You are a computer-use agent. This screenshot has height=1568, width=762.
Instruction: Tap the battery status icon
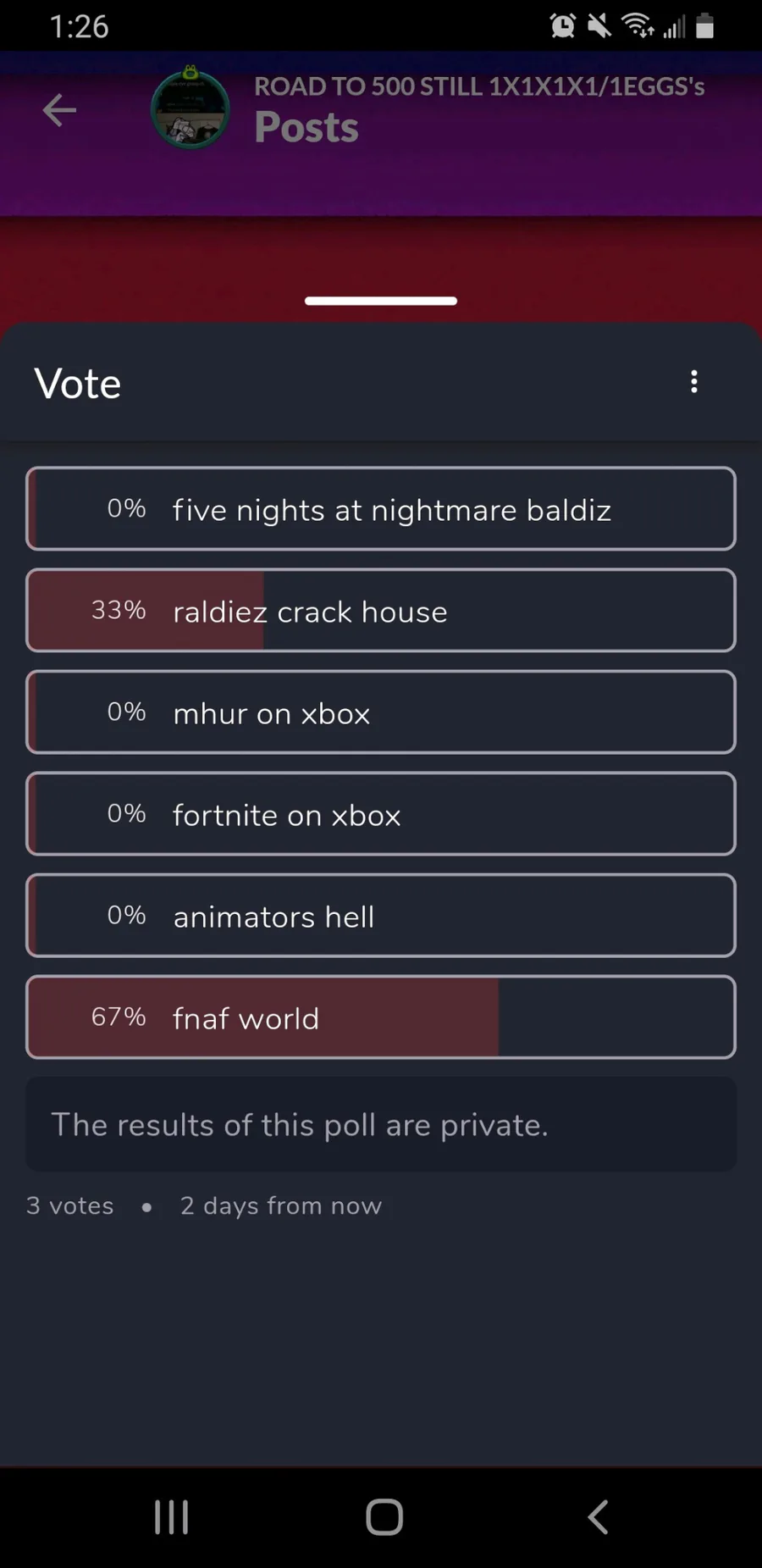[x=704, y=26]
